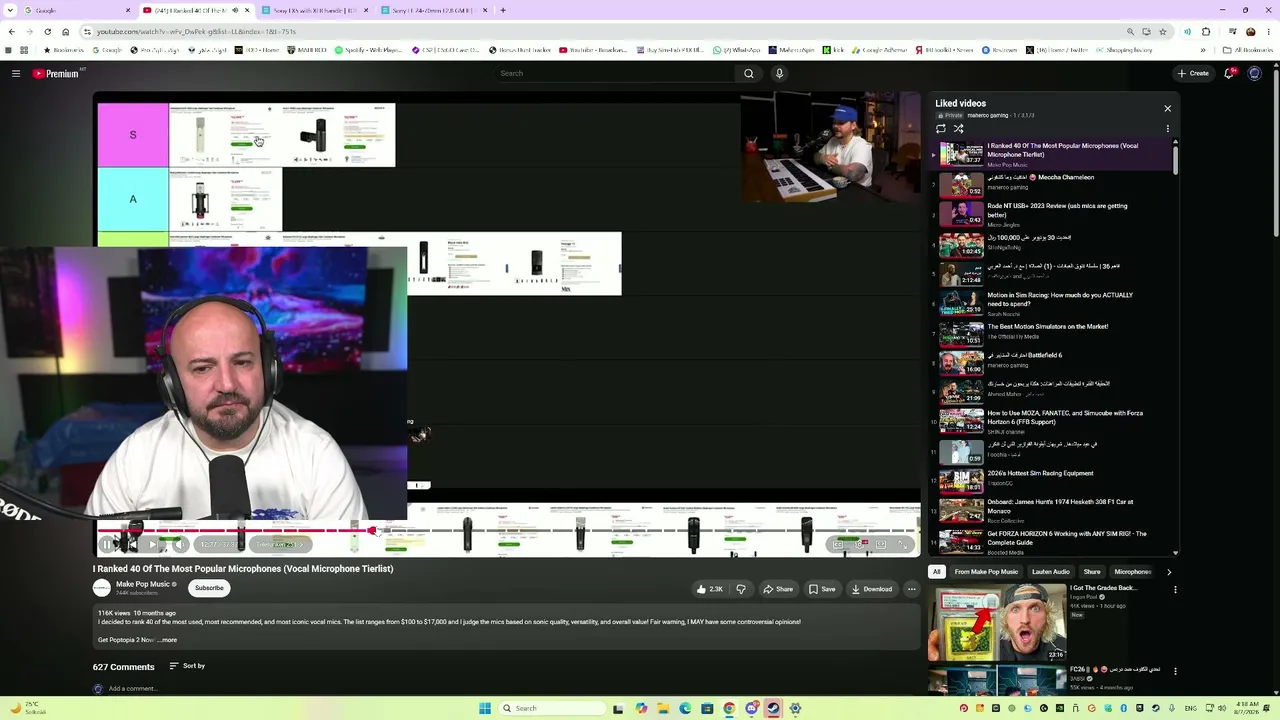Toggle closed captions in video player
This screenshot has width=1280, height=720.
838,544
